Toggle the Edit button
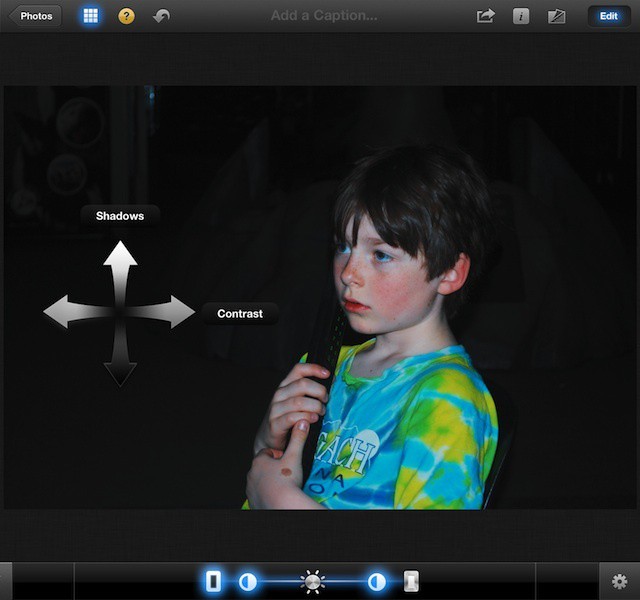The height and width of the screenshot is (600, 640). click(608, 16)
